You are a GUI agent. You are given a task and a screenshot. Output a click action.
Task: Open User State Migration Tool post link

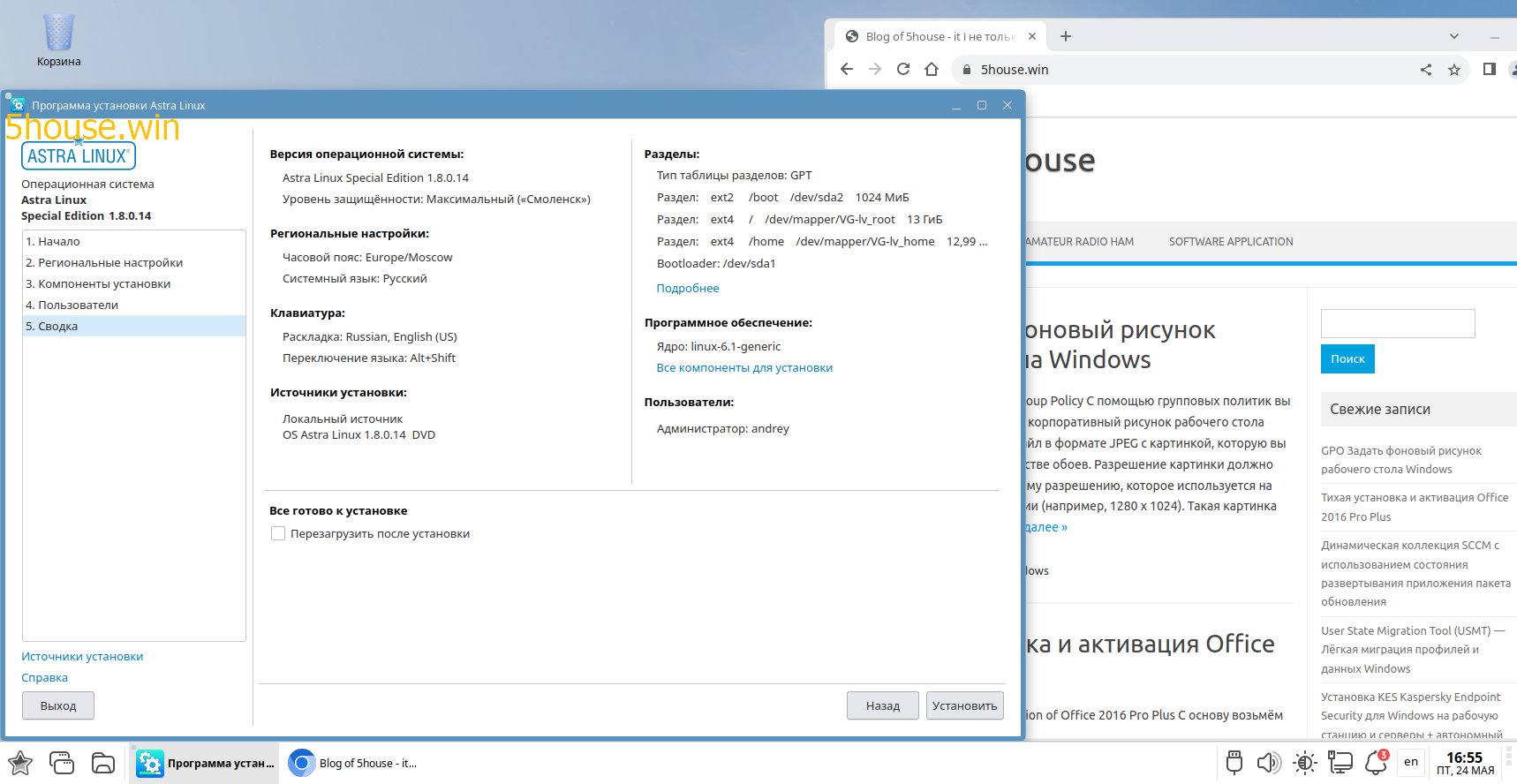1413,650
